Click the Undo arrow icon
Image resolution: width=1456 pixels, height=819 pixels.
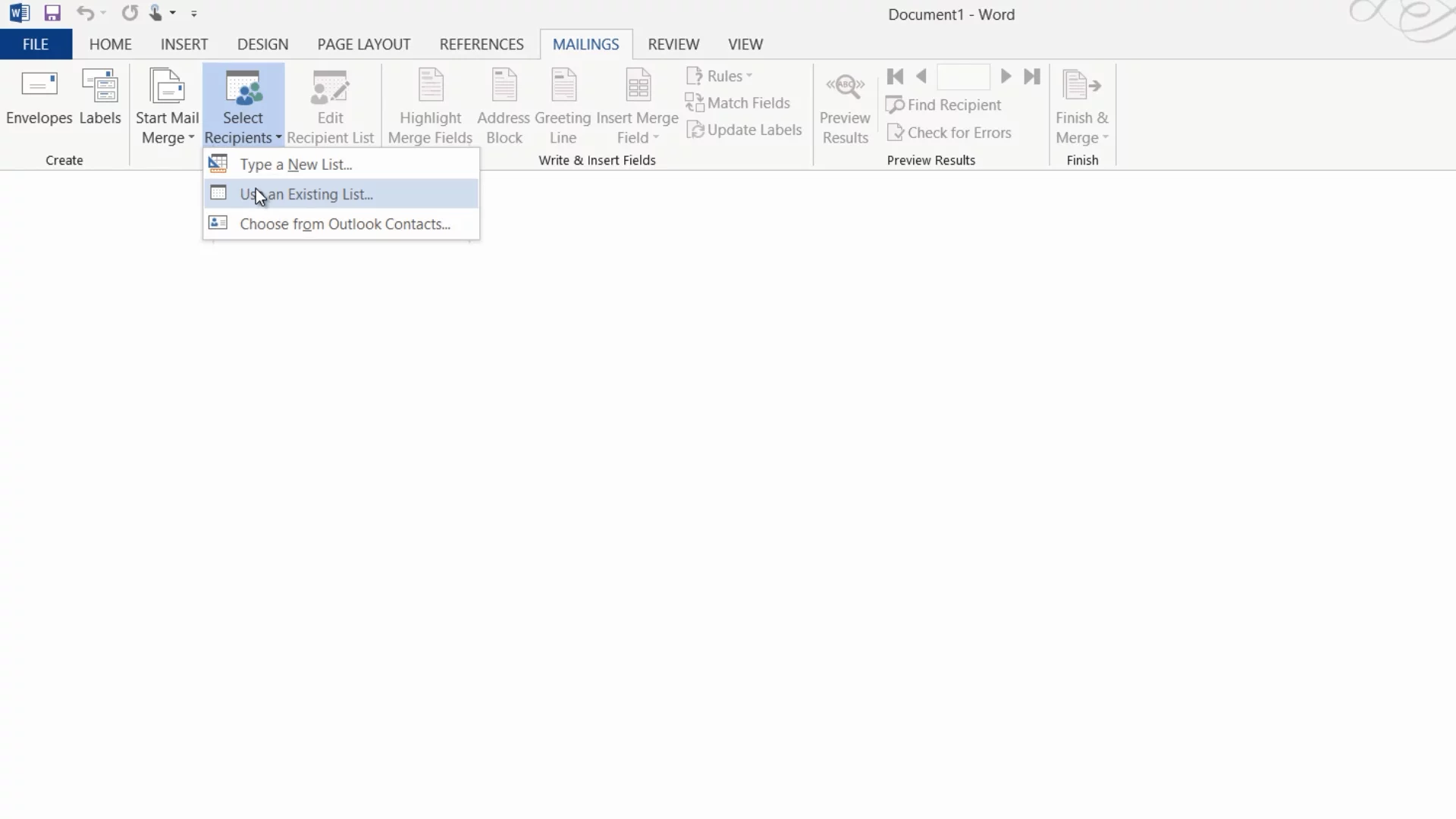coord(84,13)
